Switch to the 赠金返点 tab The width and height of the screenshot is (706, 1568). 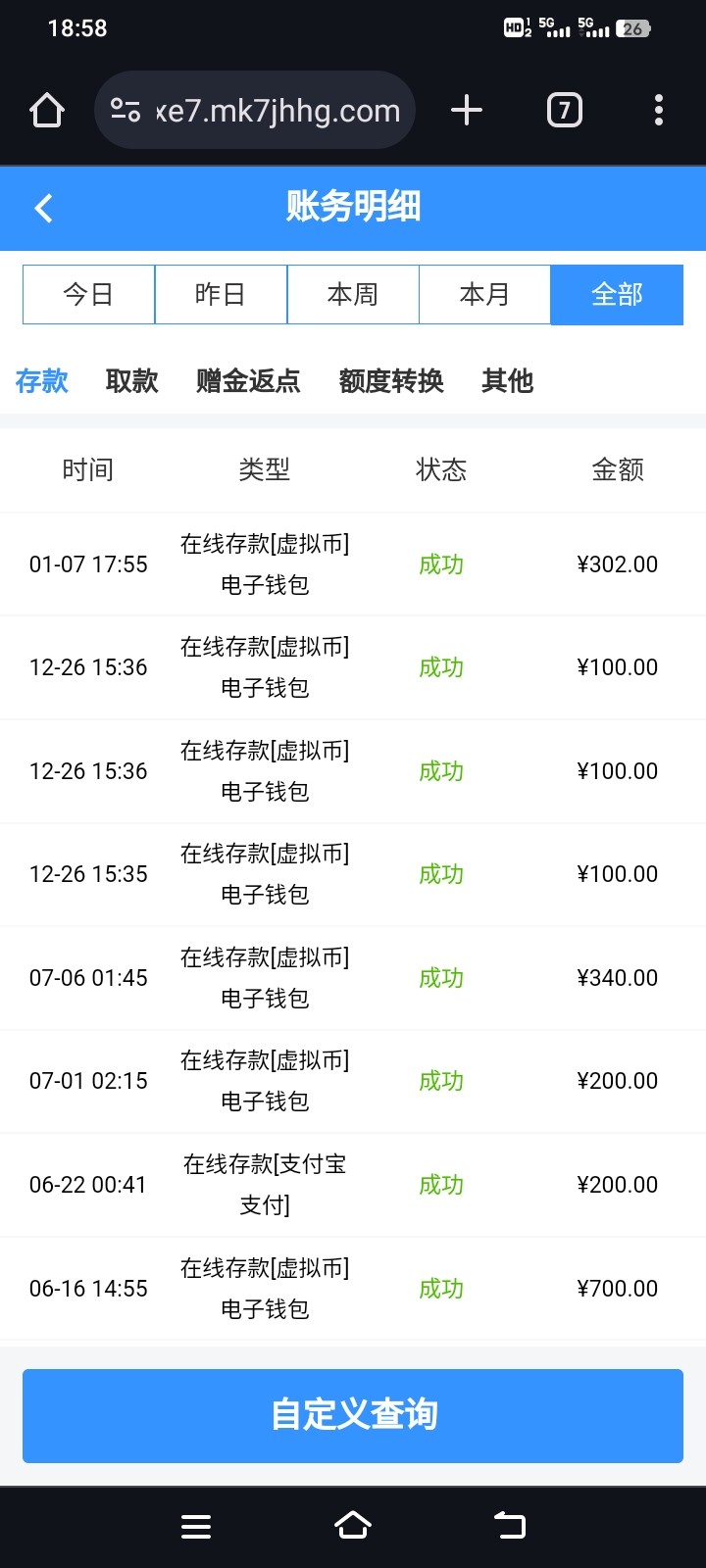click(248, 380)
